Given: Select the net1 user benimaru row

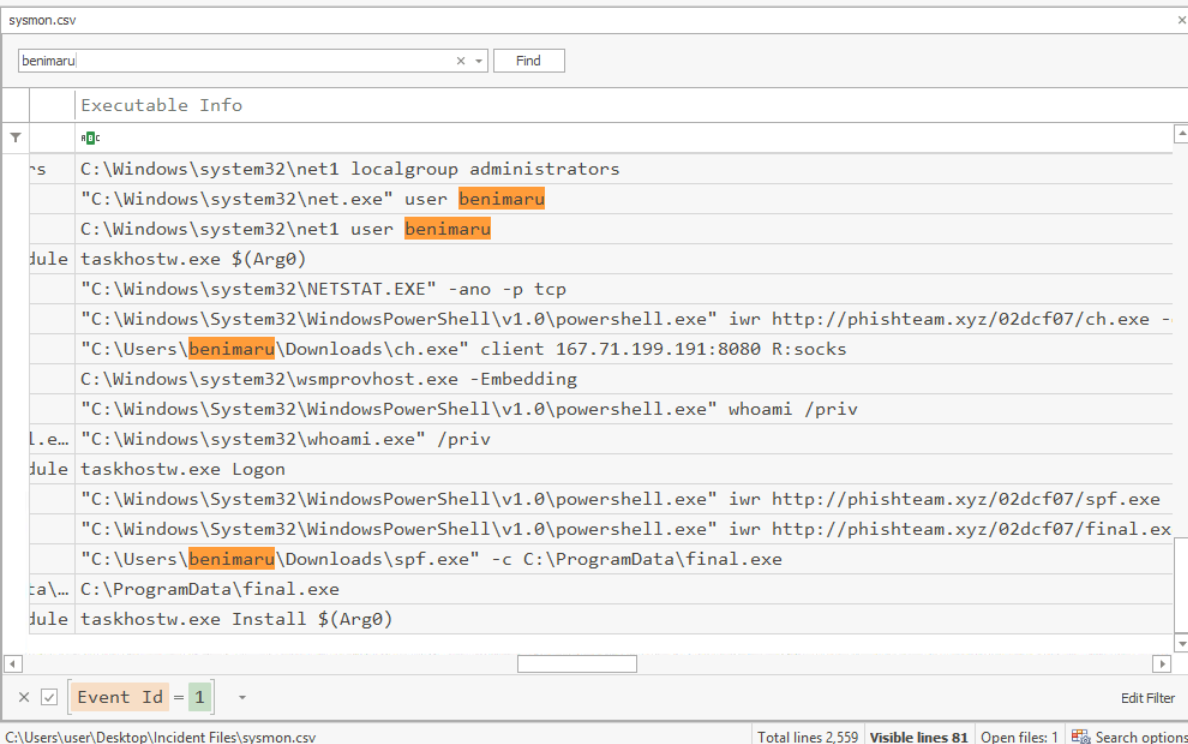Looking at the screenshot, I should point(624,229).
